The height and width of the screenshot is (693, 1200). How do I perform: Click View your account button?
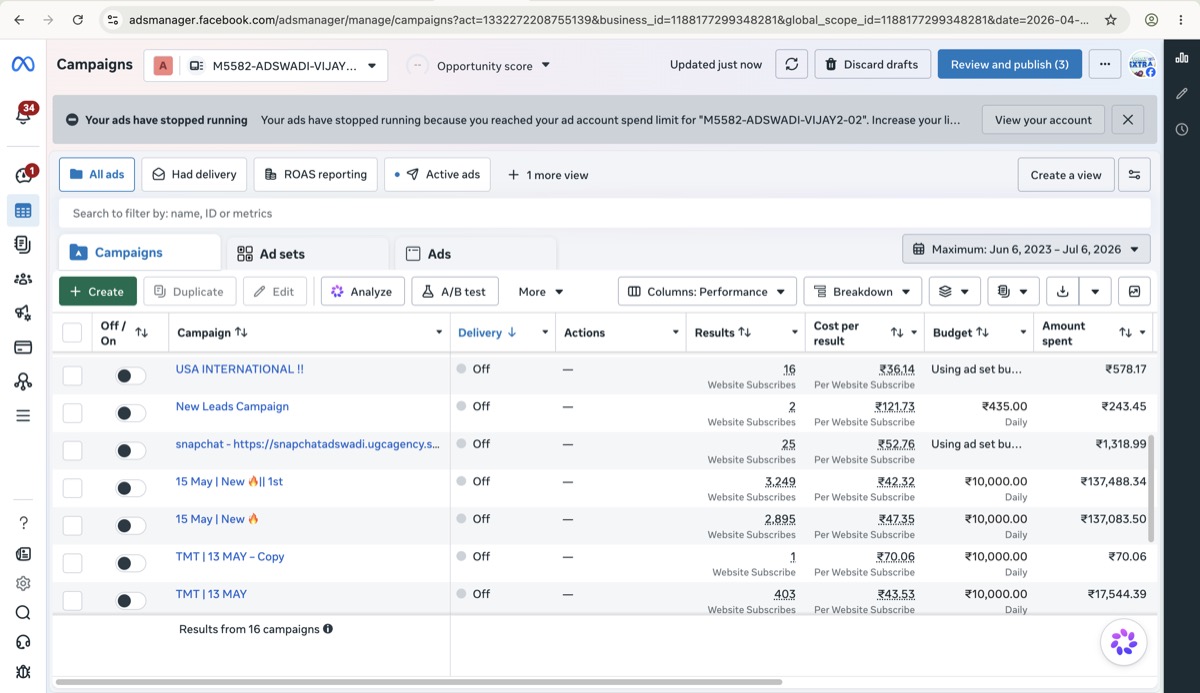coord(1043,120)
